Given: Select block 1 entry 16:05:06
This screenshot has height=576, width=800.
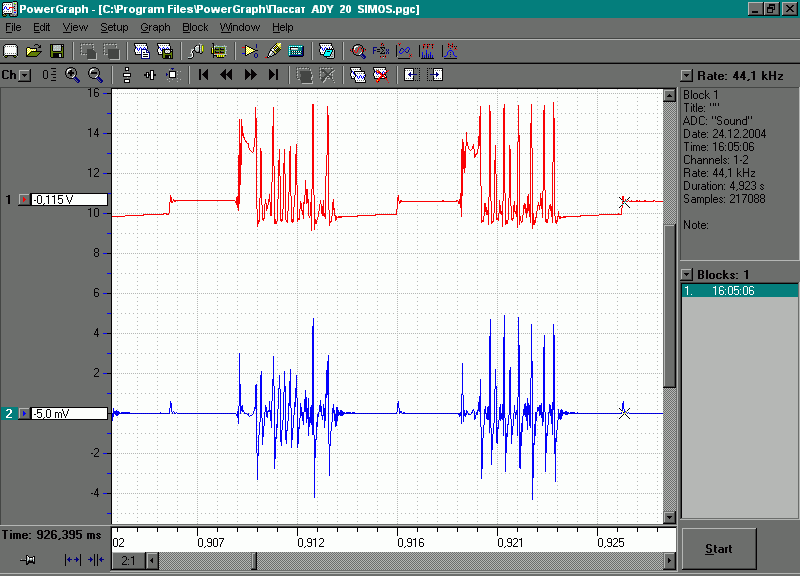Looking at the screenshot, I should pyautogui.click(x=740, y=291).
